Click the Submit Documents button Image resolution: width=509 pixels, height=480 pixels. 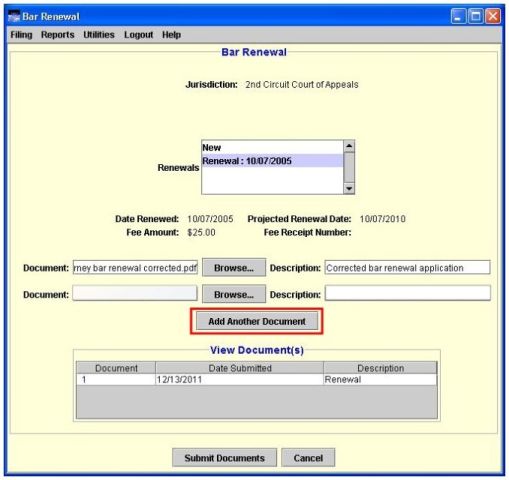(x=224, y=458)
